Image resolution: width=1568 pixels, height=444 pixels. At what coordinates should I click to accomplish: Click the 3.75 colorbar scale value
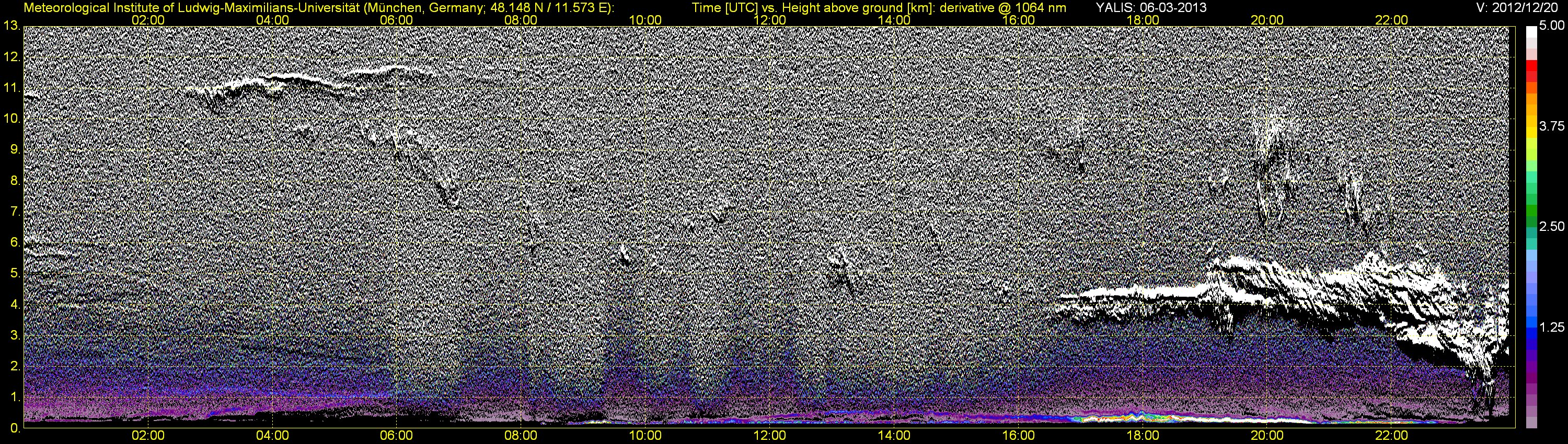pyautogui.click(x=1552, y=126)
